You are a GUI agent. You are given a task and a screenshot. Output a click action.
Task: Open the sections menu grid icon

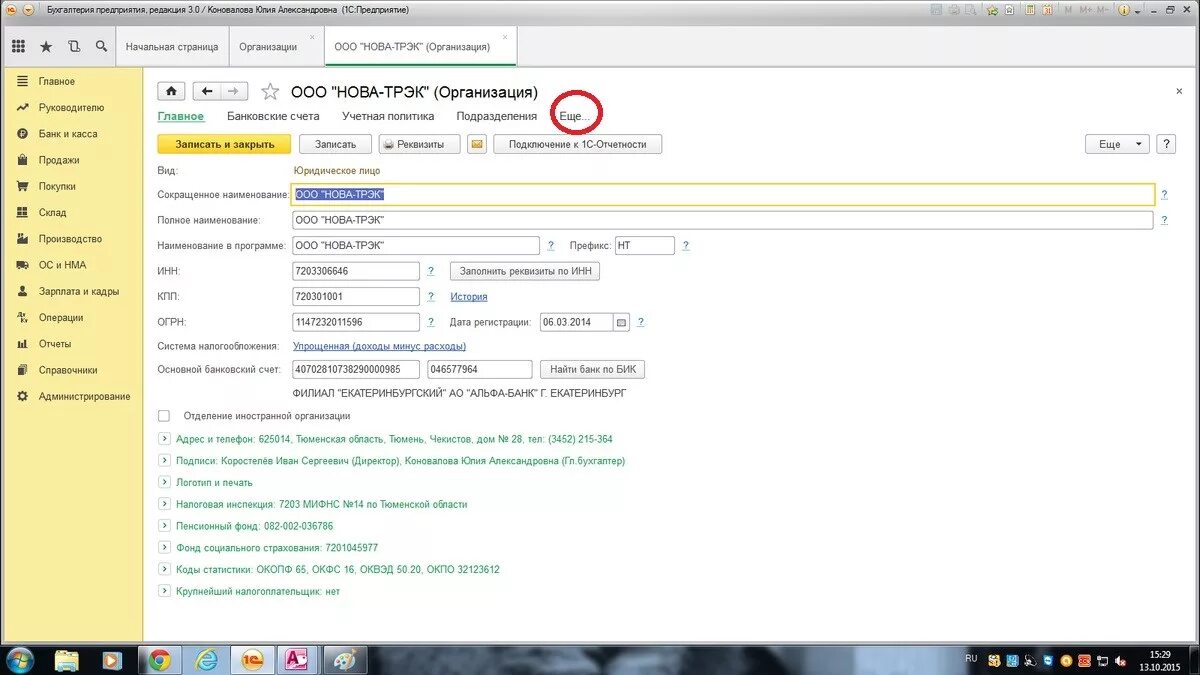pyautogui.click(x=18, y=46)
